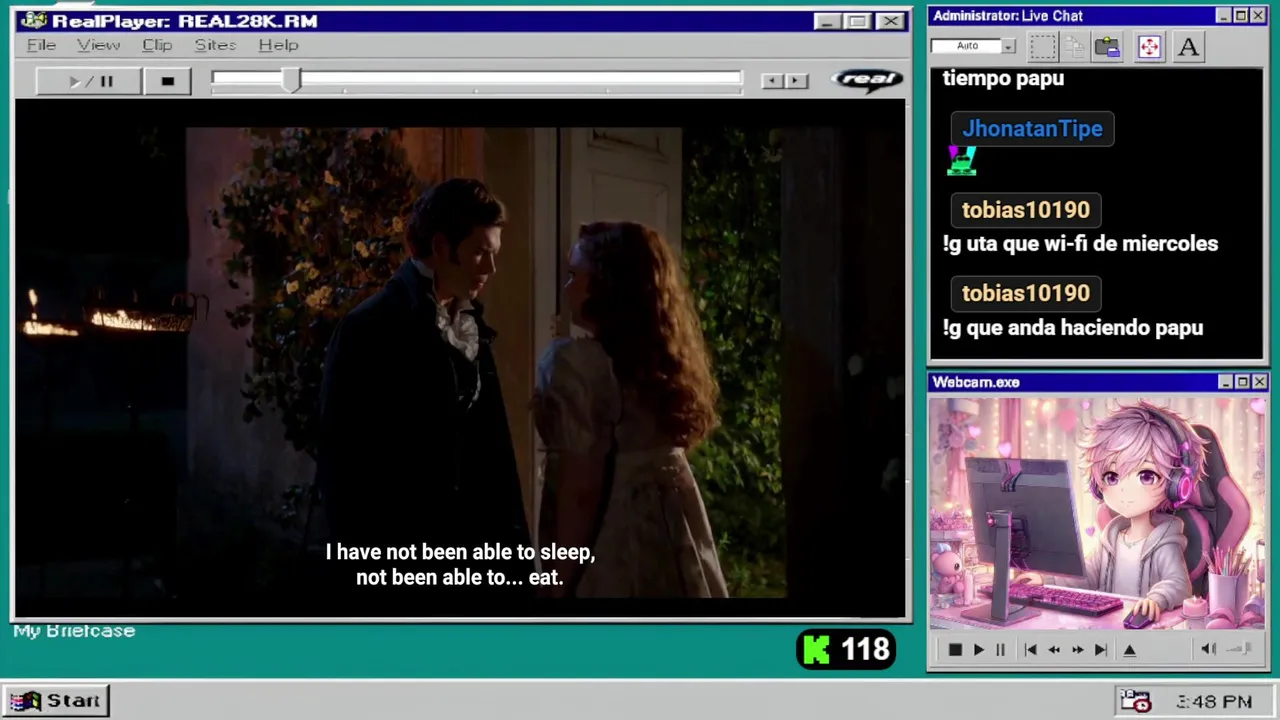Open the Start menu
The height and width of the screenshot is (720, 1280).
[56, 701]
